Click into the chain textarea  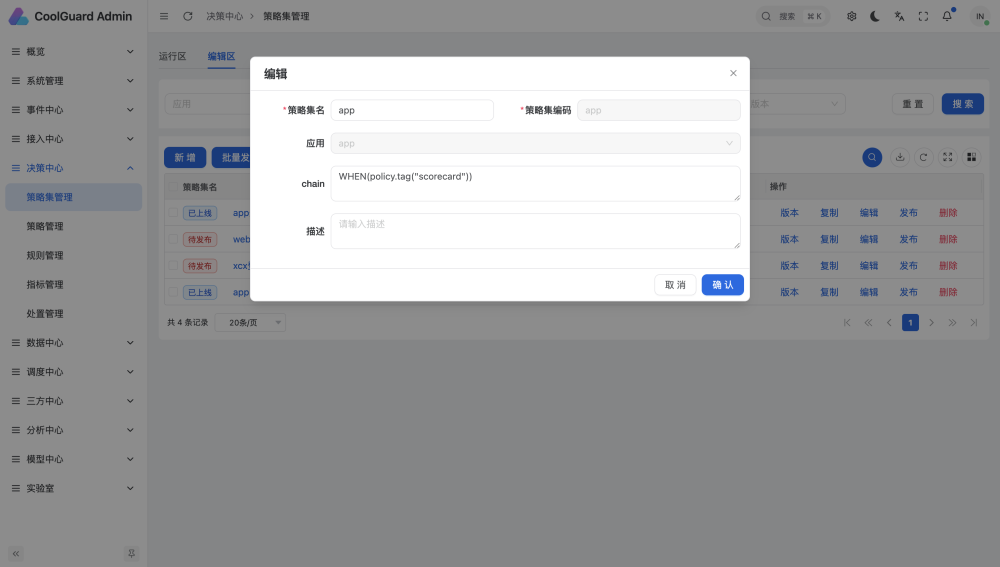coord(535,184)
